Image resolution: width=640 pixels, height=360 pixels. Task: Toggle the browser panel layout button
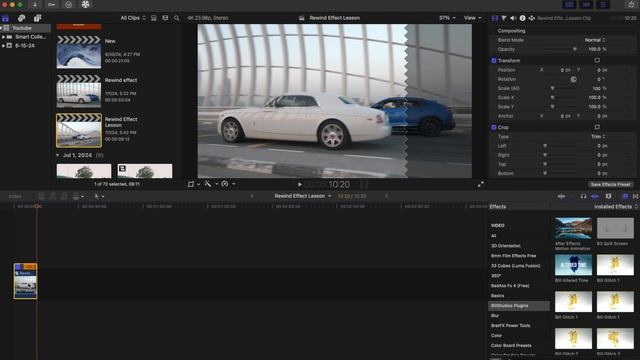[x=569, y=4]
